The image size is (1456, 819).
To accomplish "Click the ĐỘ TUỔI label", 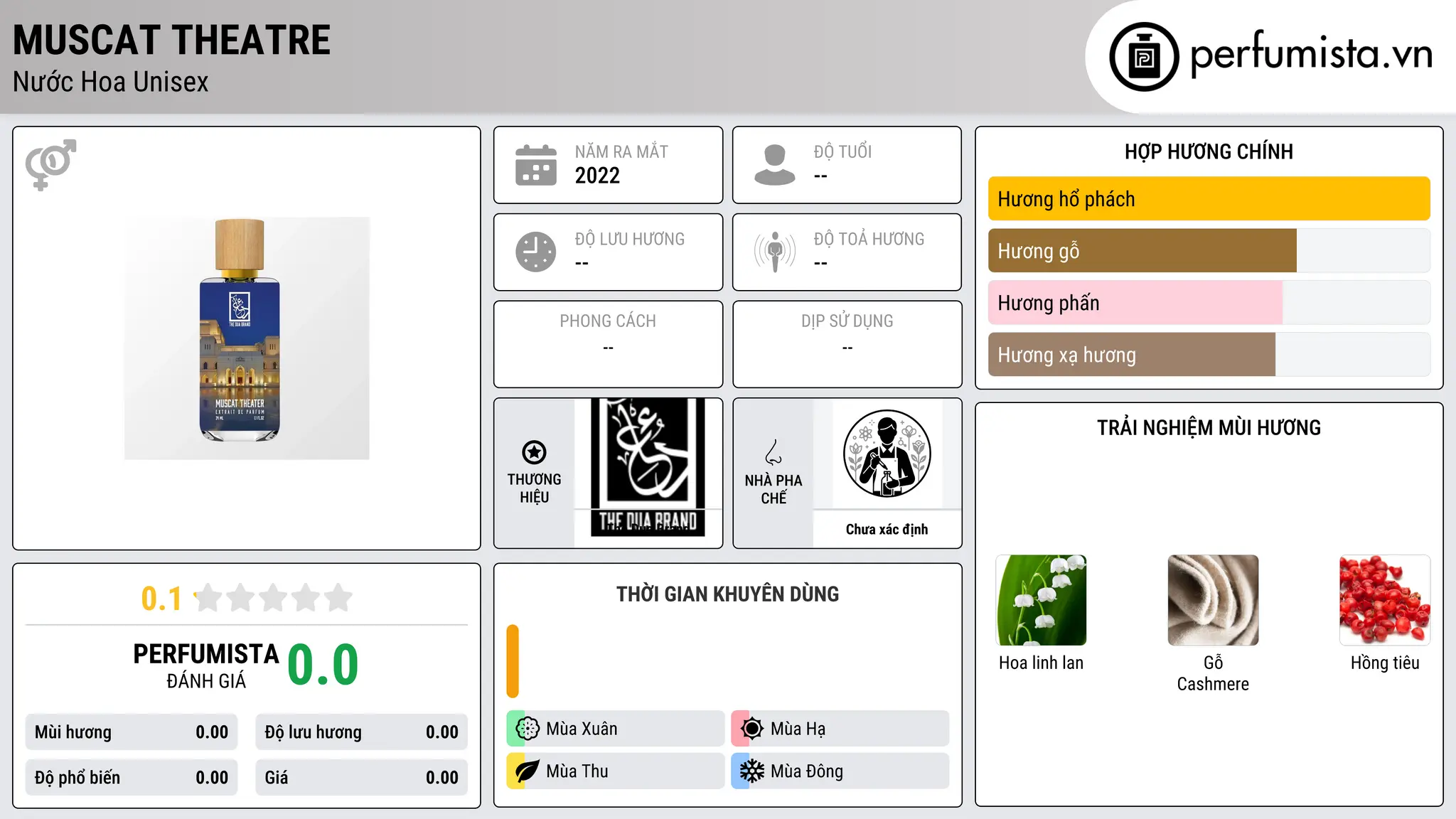I will point(842,151).
